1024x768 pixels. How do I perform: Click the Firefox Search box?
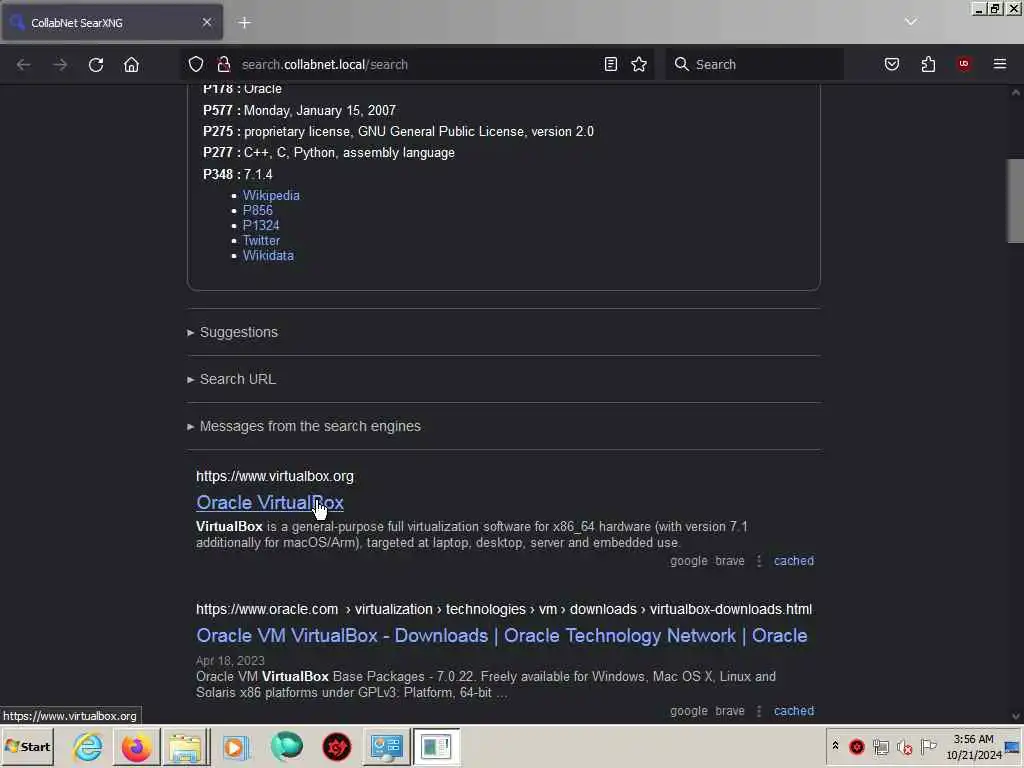(754, 64)
